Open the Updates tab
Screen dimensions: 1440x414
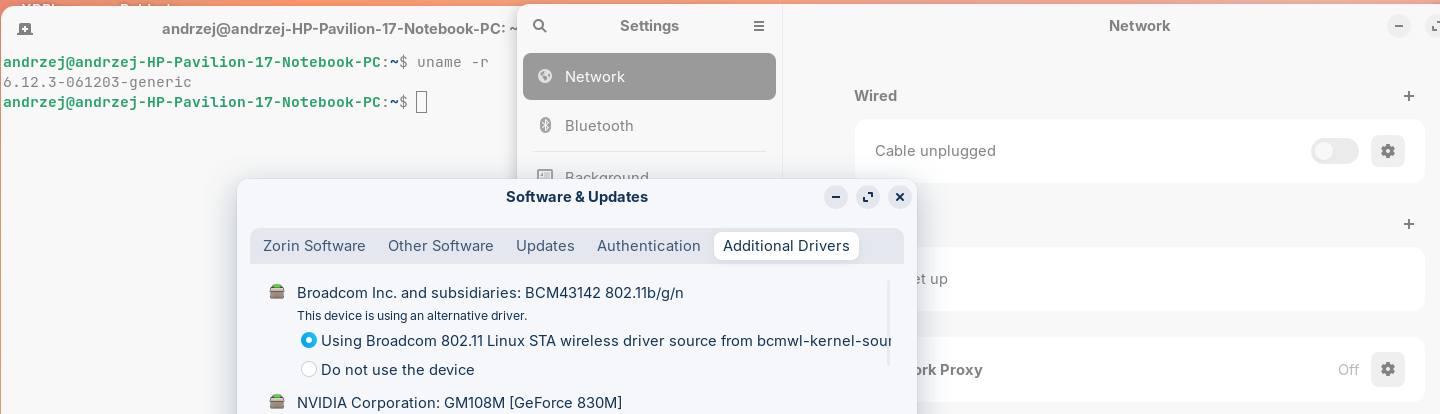pyautogui.click(x=545, y=246)
